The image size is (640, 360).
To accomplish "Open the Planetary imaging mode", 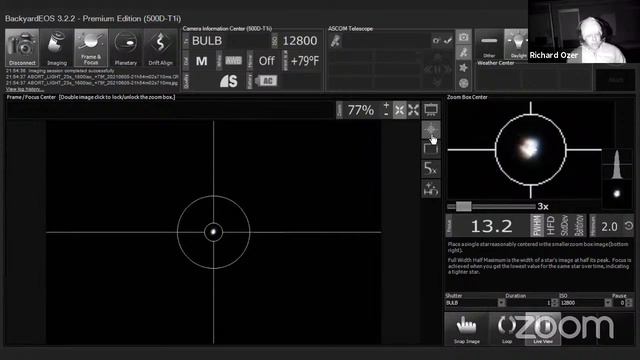I will point(126,48).
